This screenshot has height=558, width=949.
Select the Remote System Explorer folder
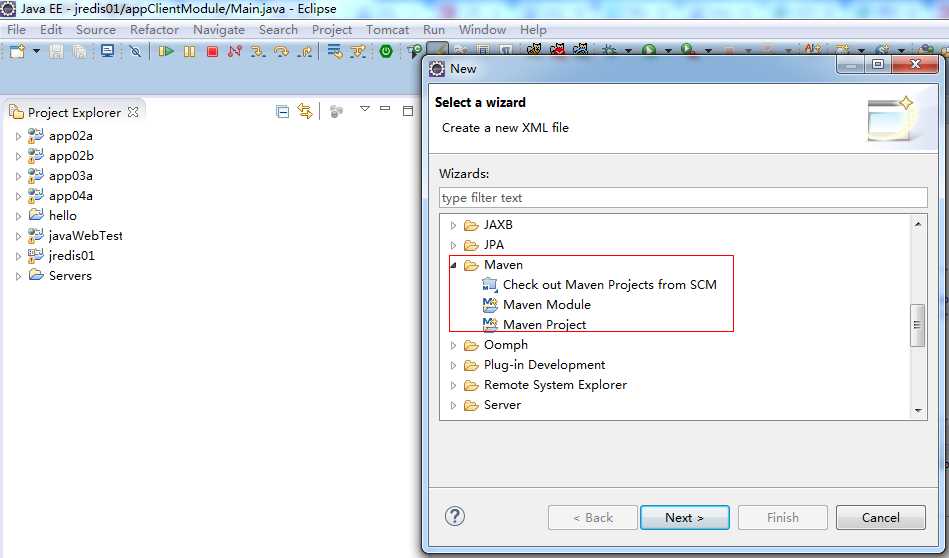tap(555, 385)
